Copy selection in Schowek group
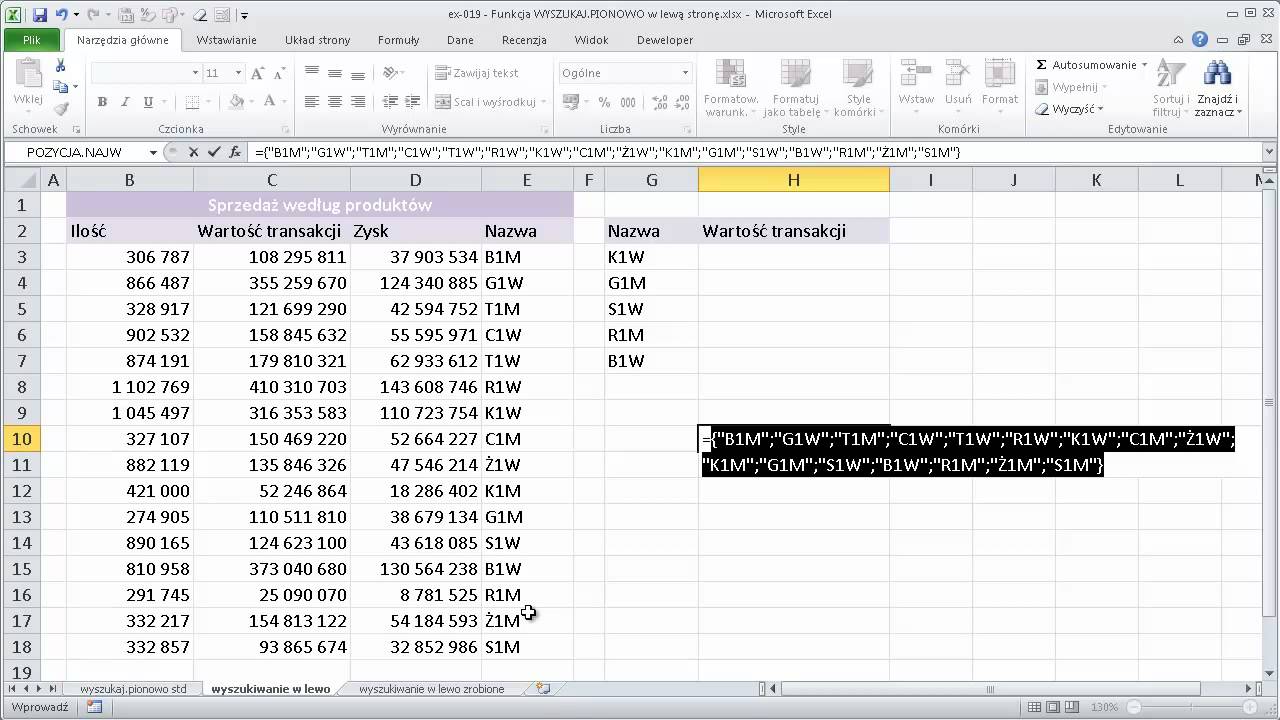Screen dimensions: 1280x720 click(x=60, y=87)
